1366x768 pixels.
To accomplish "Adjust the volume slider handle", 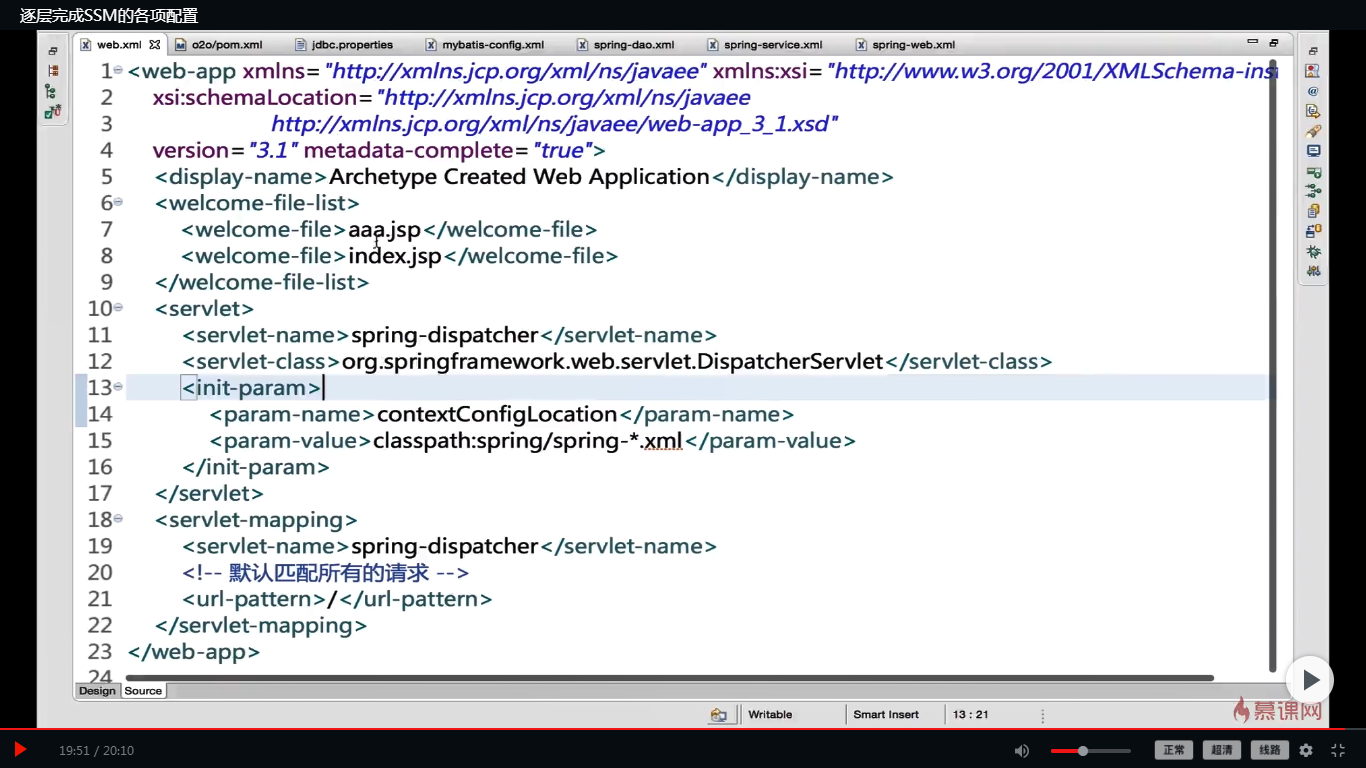I will pyautogui.click(x=1082, y=750).
